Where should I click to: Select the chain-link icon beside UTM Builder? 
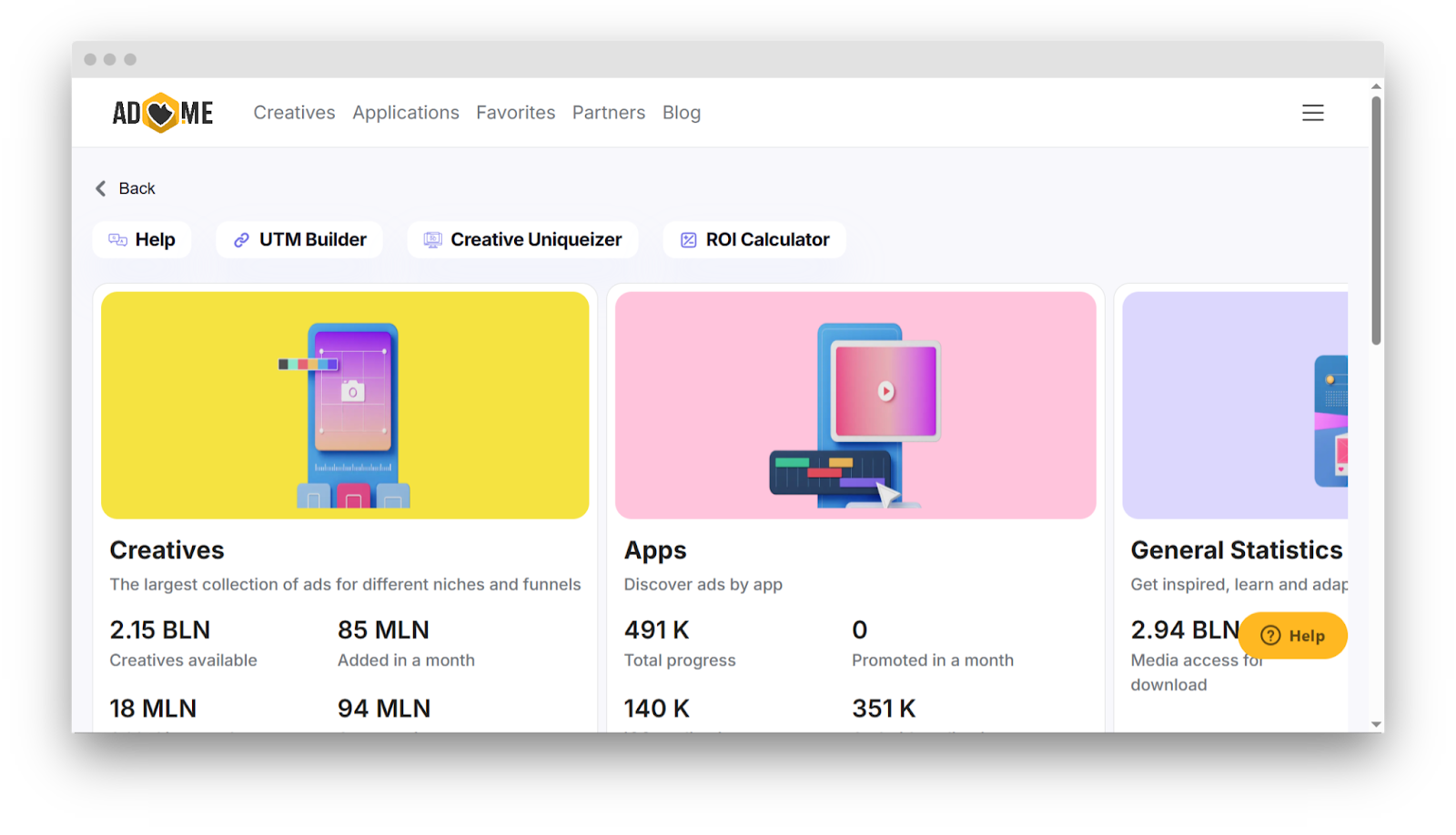pos(241,239)
